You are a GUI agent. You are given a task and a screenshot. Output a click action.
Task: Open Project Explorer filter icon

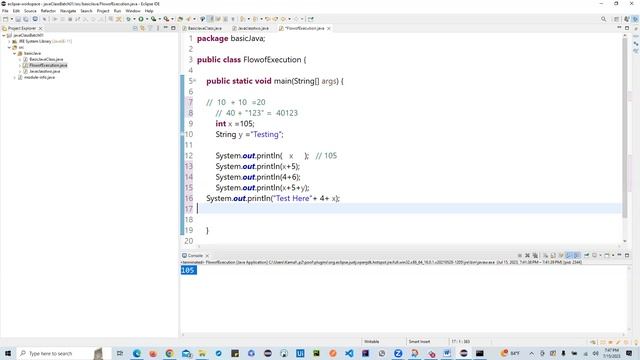(150, 28)
